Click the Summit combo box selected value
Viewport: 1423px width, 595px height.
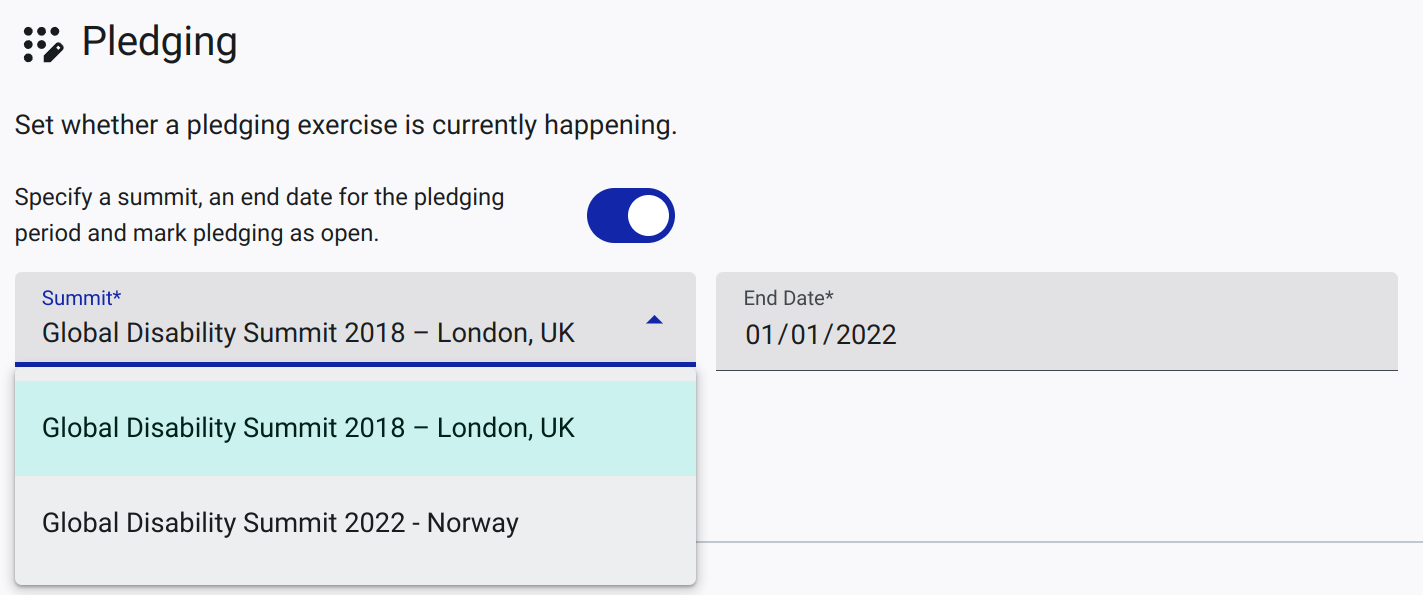pos(308,333)
